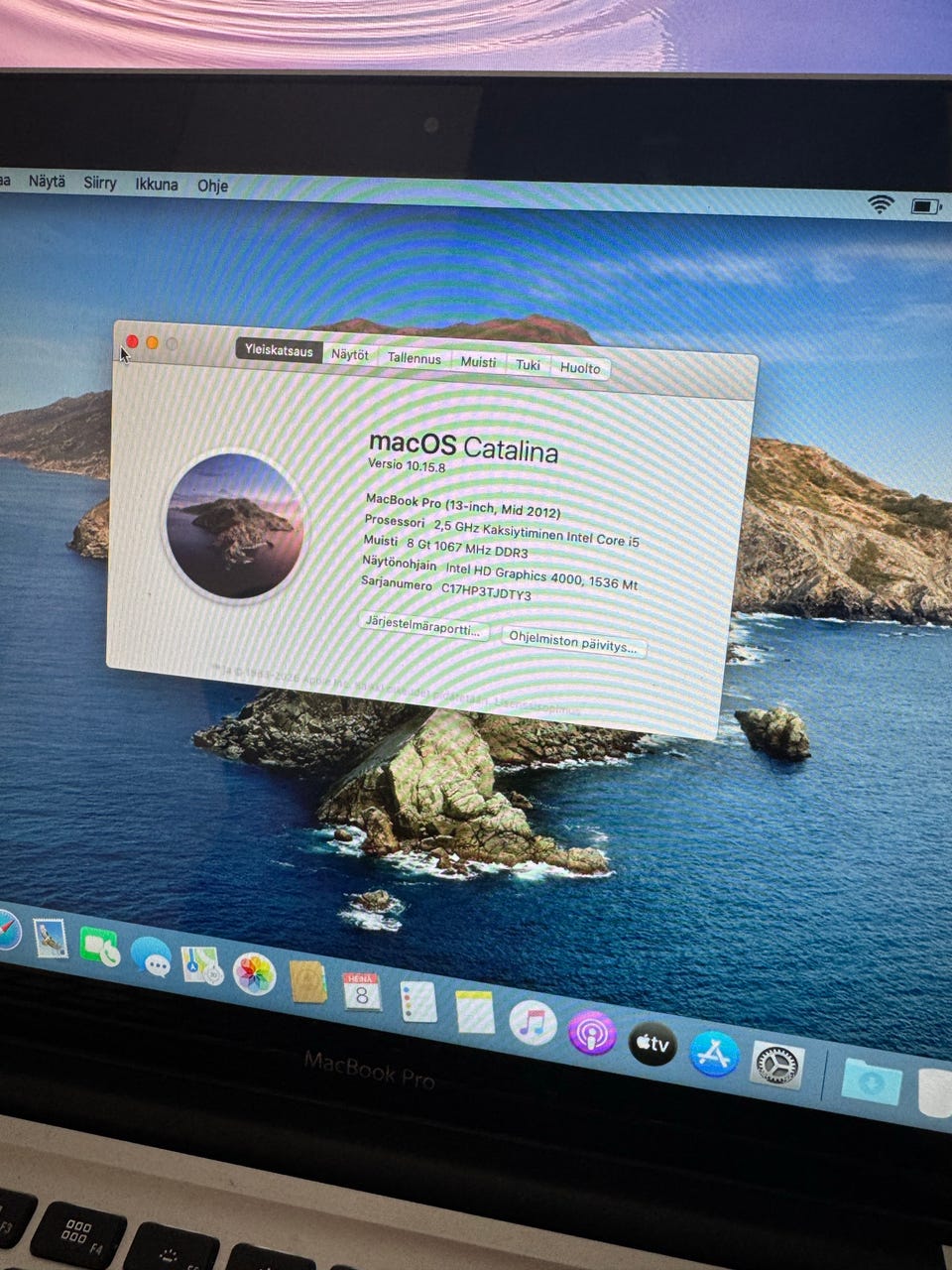Image resolution: width=952 pixels, height=1270 pixels.
Task: Open the Messages app icon
Action: 151,956
